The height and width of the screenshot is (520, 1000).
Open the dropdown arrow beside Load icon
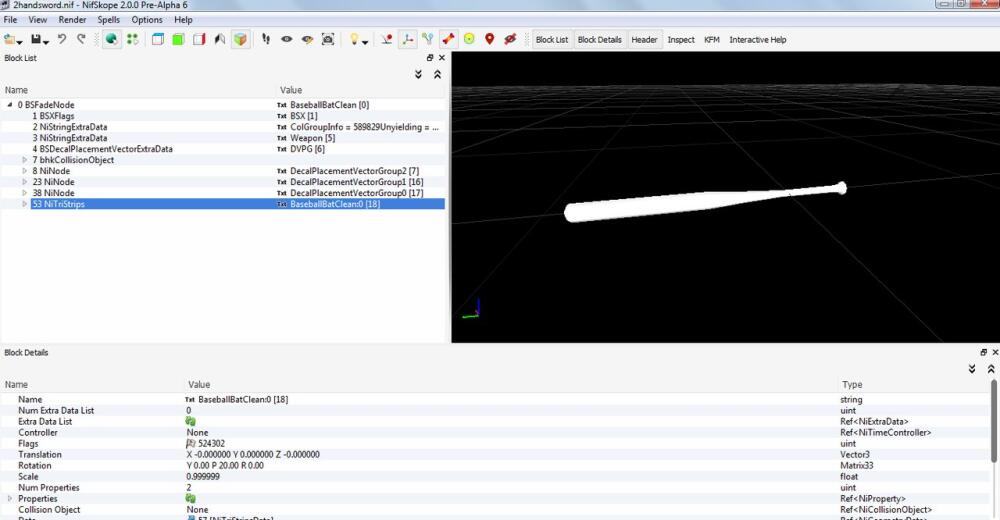[x=20, y=42]
